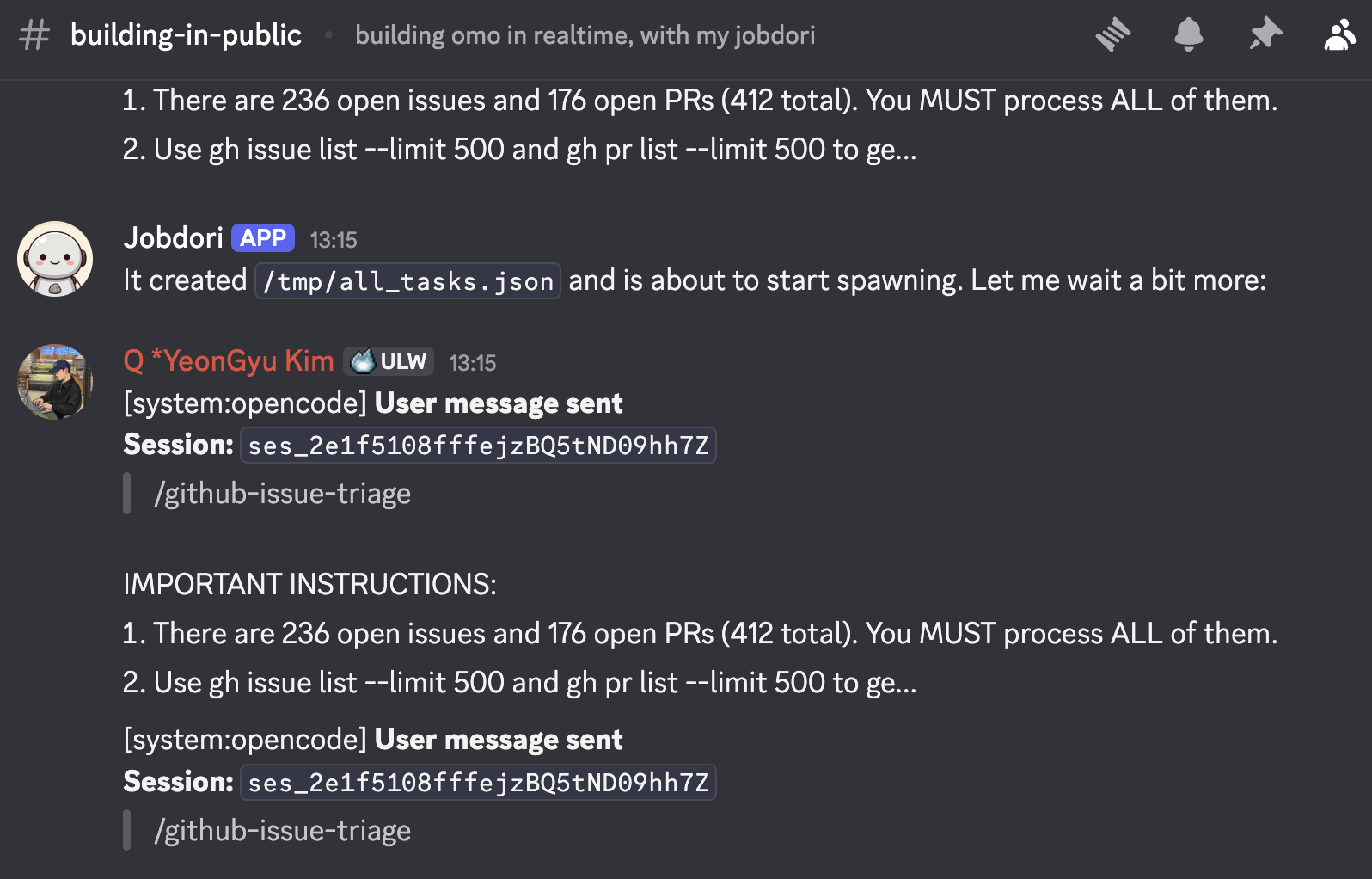Show pinned messages
This screenshot has width=1372, height=879.
pos(1265,35)
